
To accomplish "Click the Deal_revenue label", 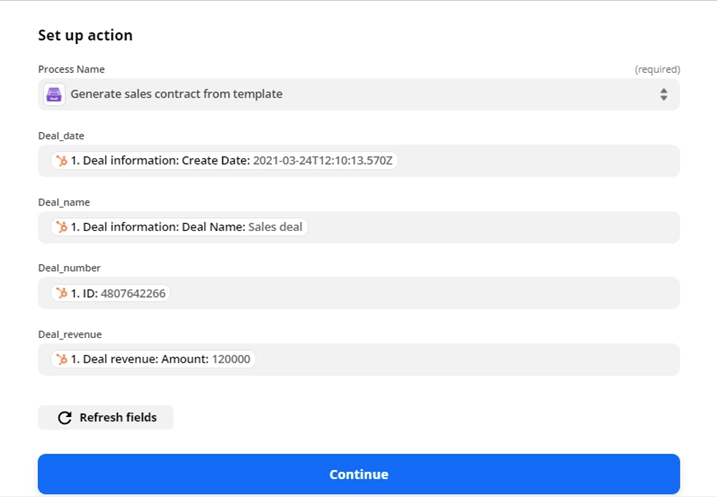I will 70,334.
